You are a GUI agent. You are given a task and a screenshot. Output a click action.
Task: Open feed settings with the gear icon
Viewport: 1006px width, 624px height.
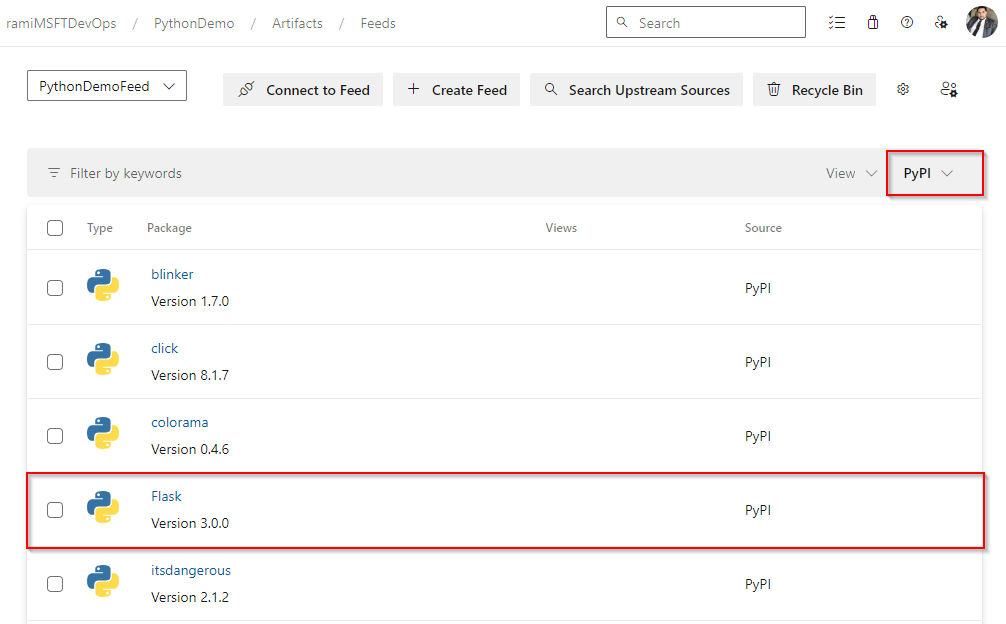[902, 89]
